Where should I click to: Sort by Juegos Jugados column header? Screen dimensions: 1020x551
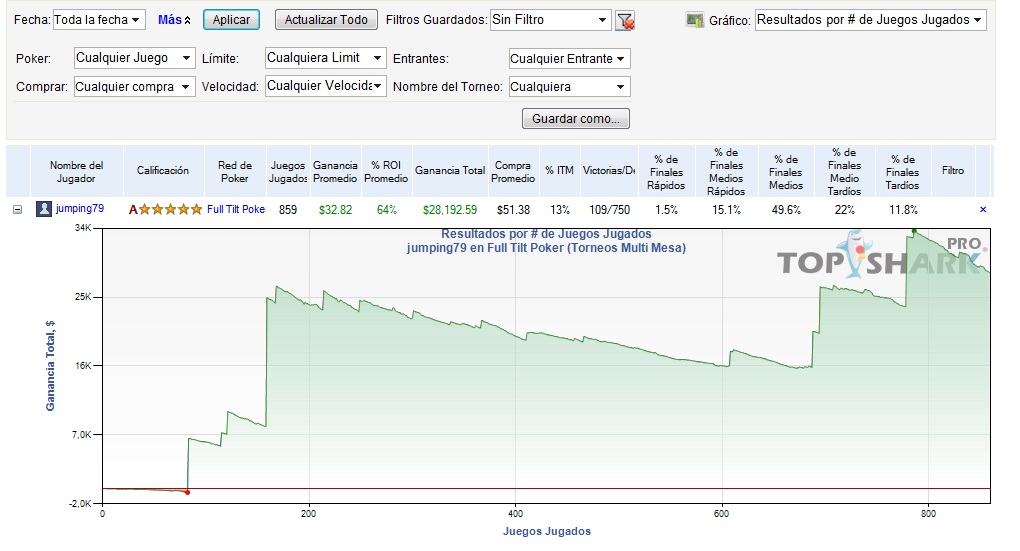click(x=288, y=172)
